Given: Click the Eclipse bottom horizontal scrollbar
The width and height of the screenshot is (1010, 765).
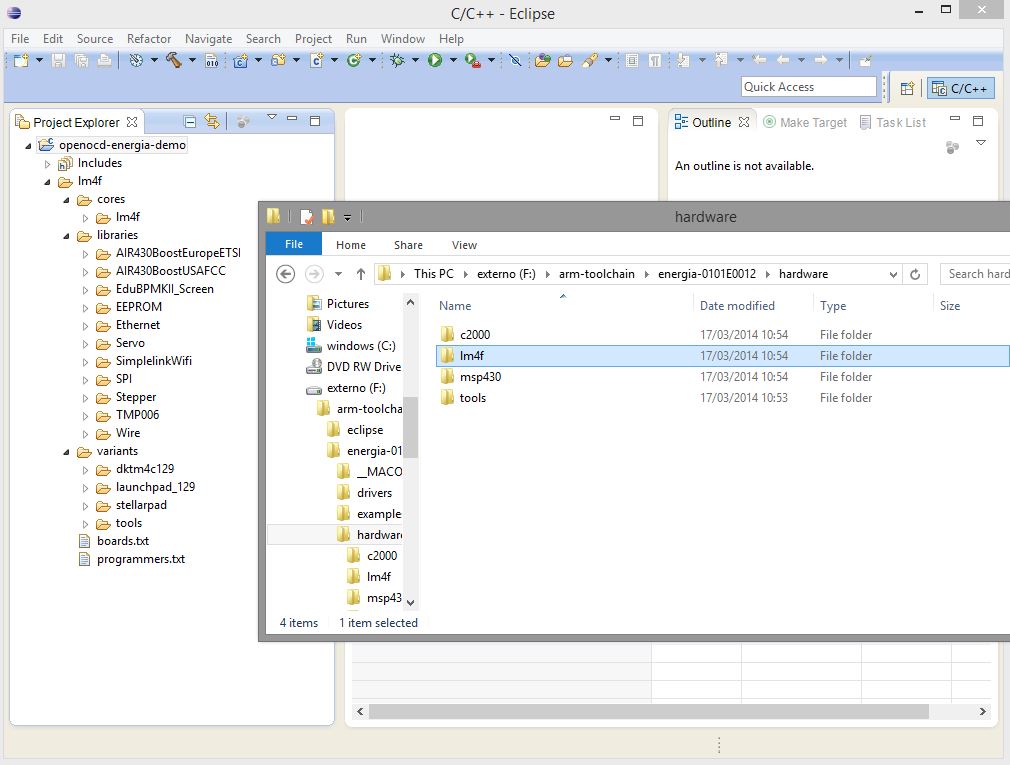Looking at the screenshot, I should pos(649,712).
